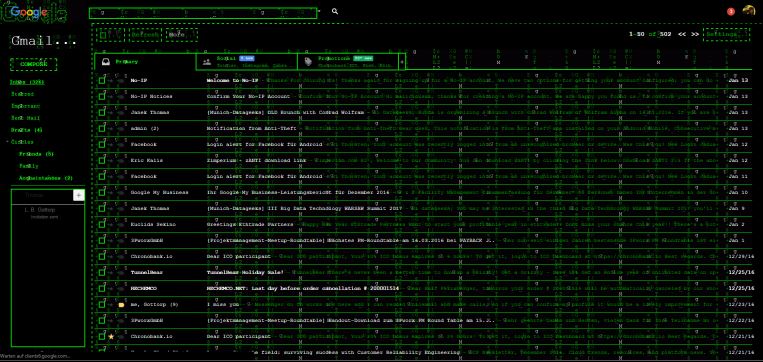The width and height of the screenshot is (763, 362).
Task: Add a new tab with plus icon
Action: pos(401,62)
